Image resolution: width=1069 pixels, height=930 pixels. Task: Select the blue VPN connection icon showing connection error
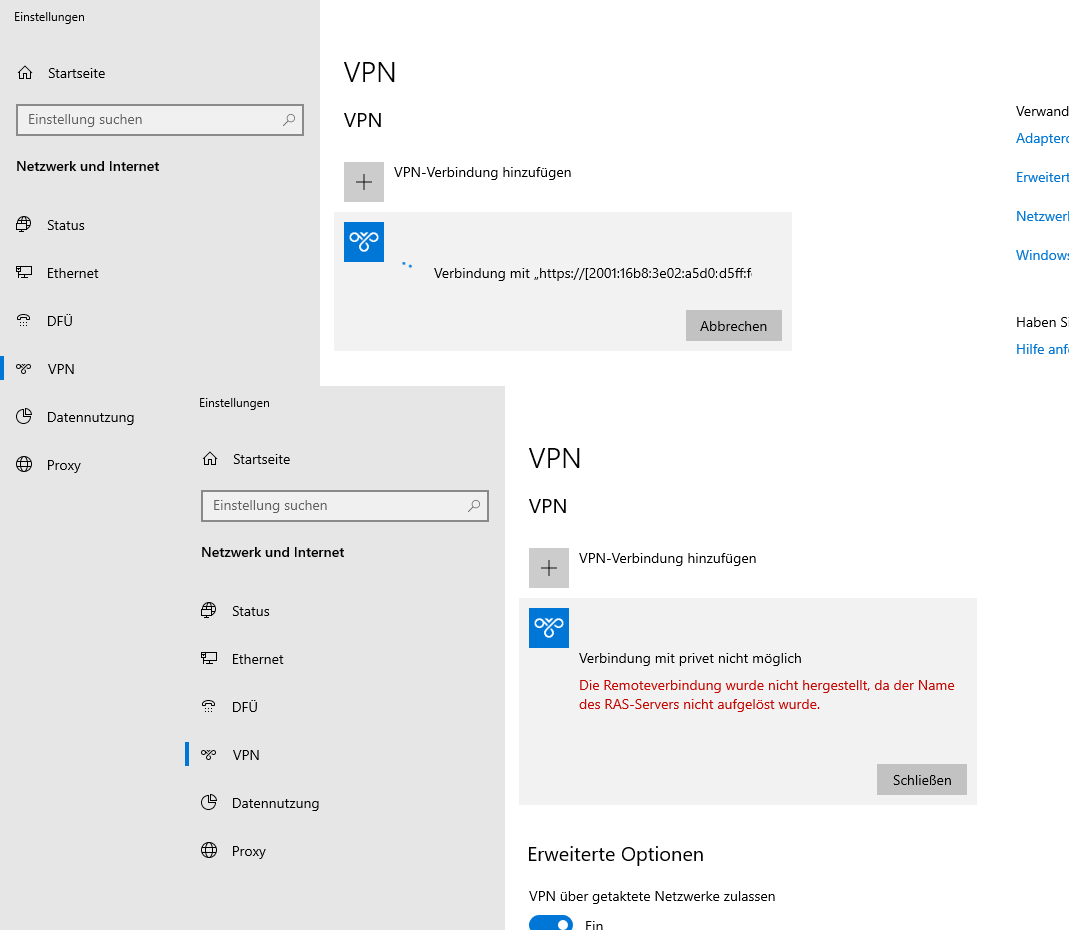pyautogui.click(x=549, y=628)
